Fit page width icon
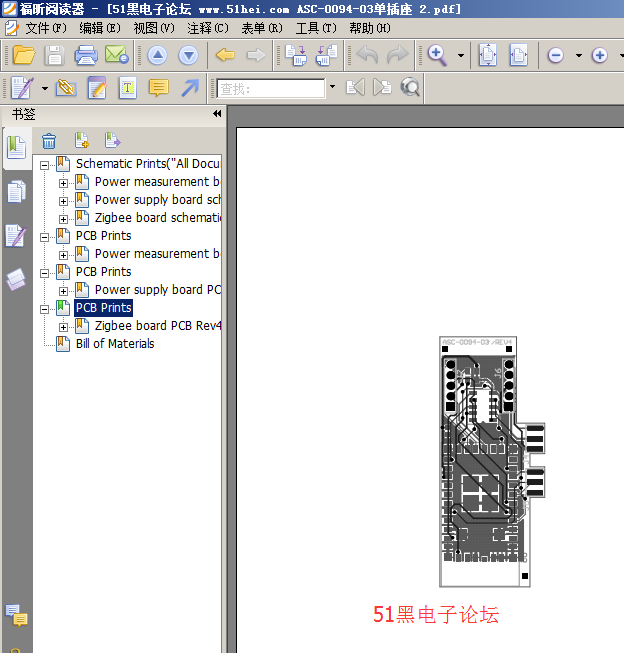624x653 pixels. [x=519, y=55]
